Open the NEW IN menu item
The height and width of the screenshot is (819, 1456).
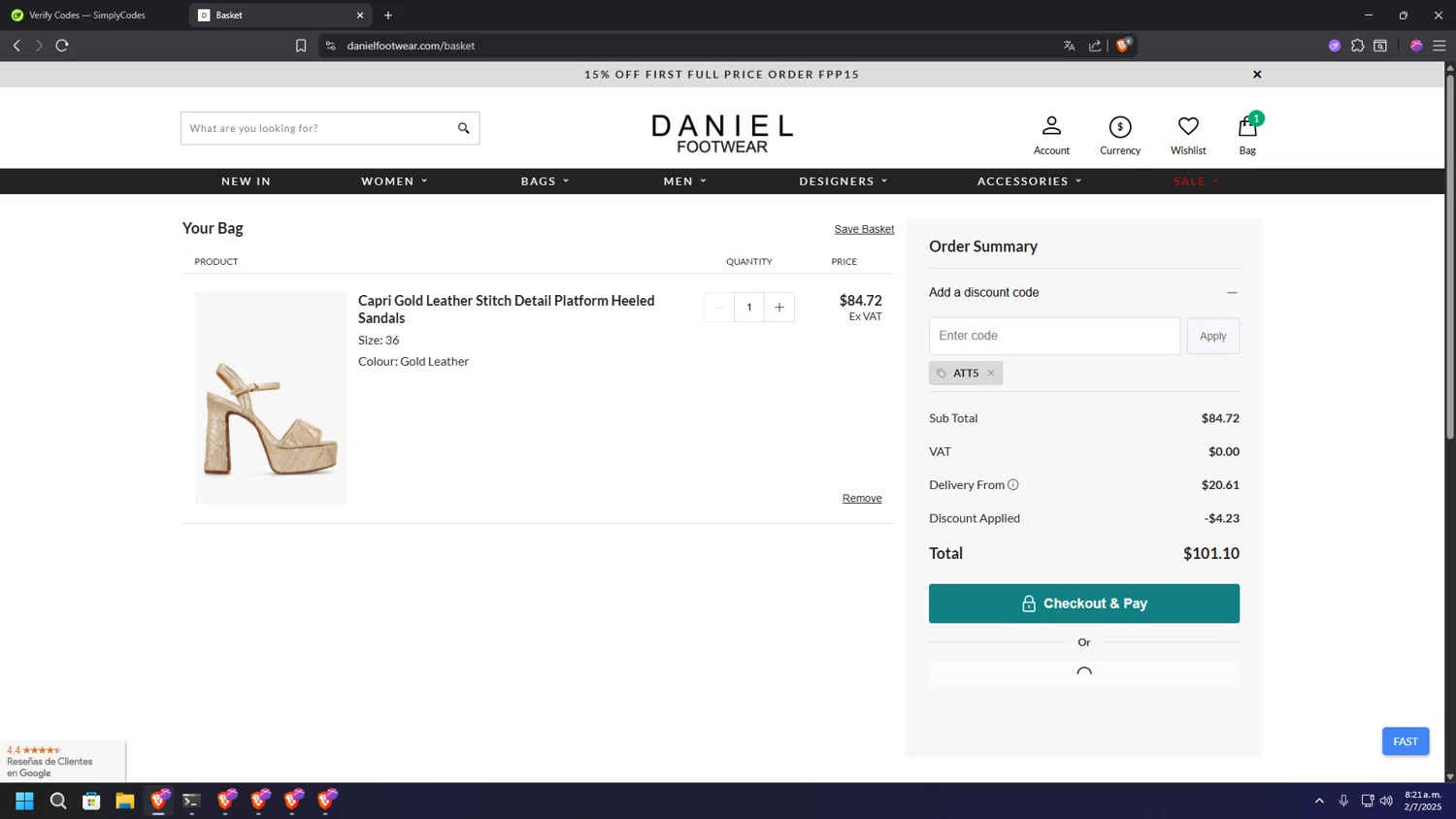pos(247,181)
